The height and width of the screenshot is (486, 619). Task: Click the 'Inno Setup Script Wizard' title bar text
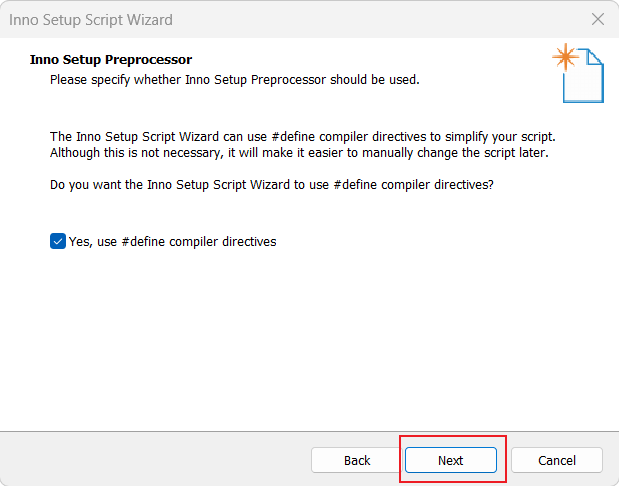[x=91, y=20]
